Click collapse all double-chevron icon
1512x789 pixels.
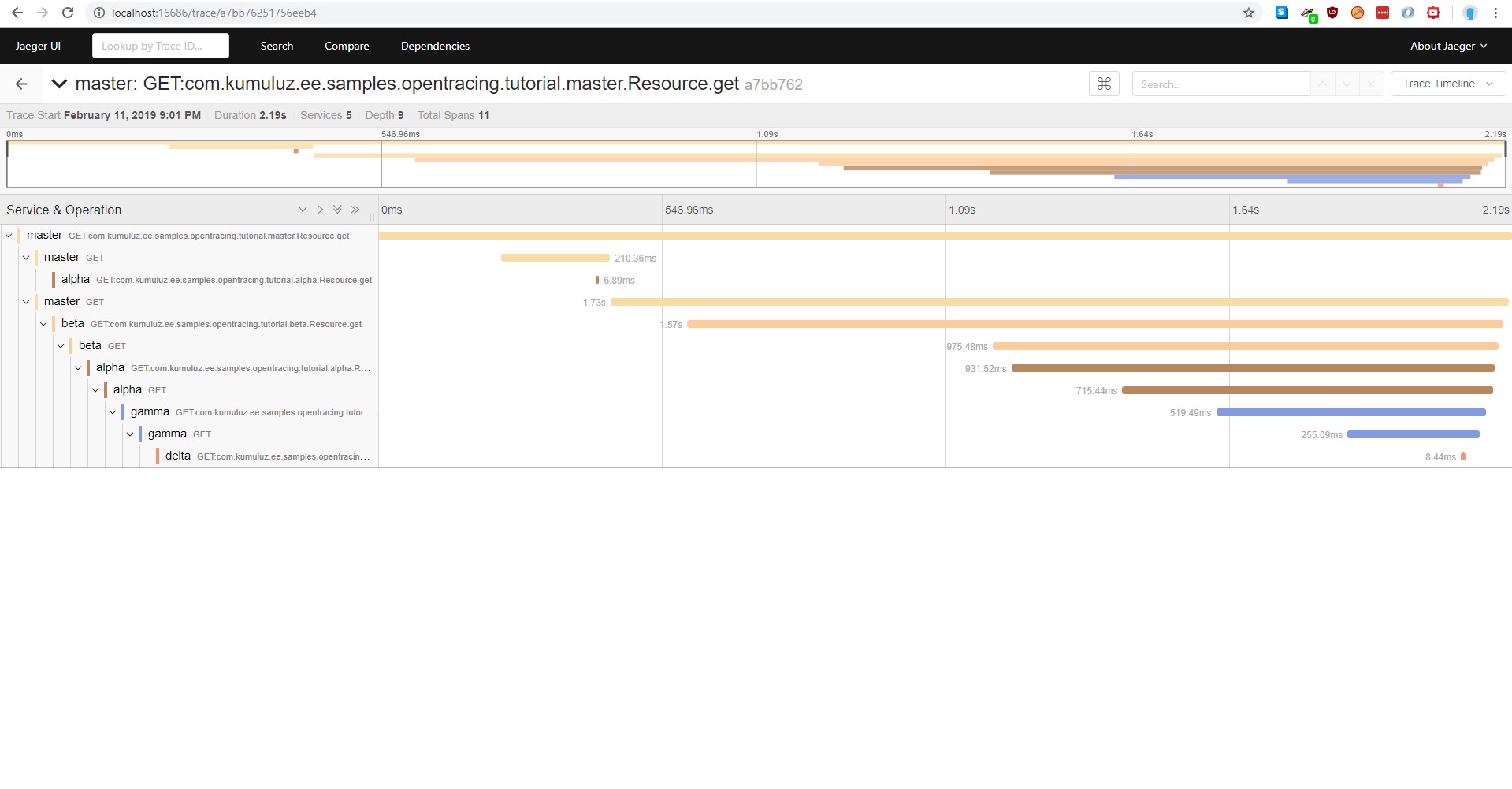pos(355,210)
